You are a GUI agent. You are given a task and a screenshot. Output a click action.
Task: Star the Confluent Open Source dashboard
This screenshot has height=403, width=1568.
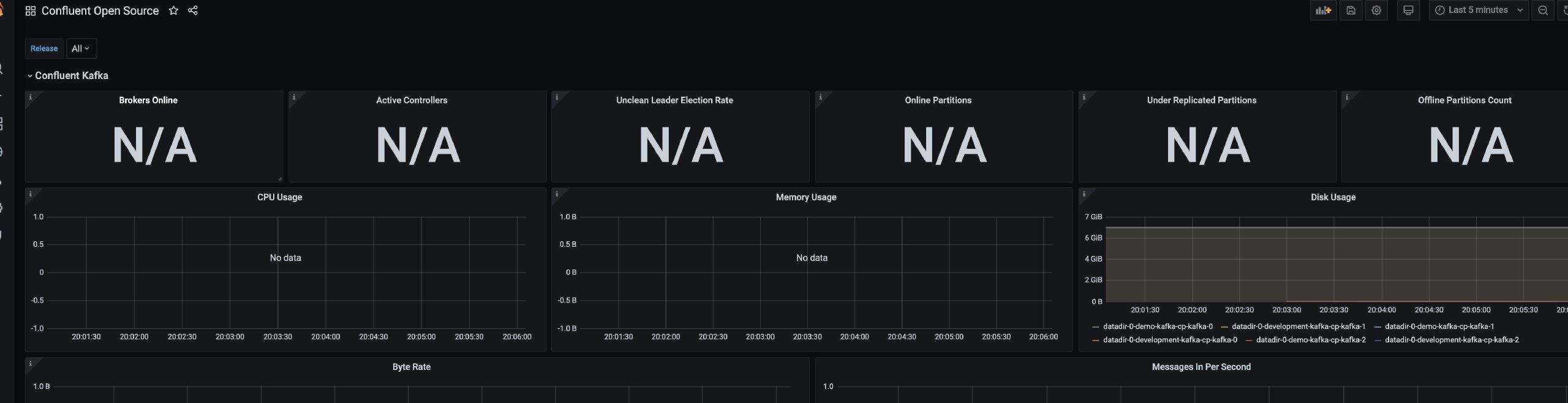click(x=173, y=10)
